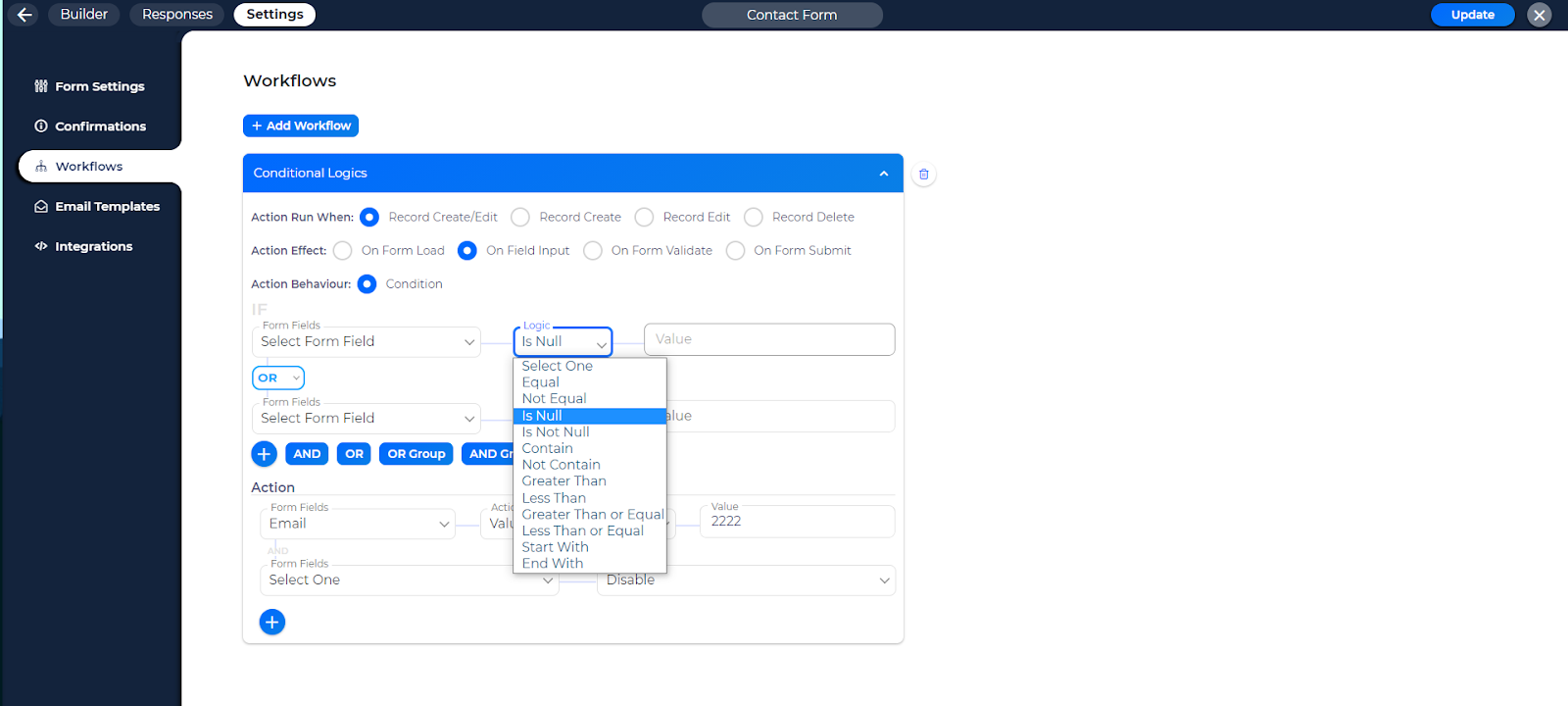
Task: Select Not Contain in logic list
Action: point(561,465)
